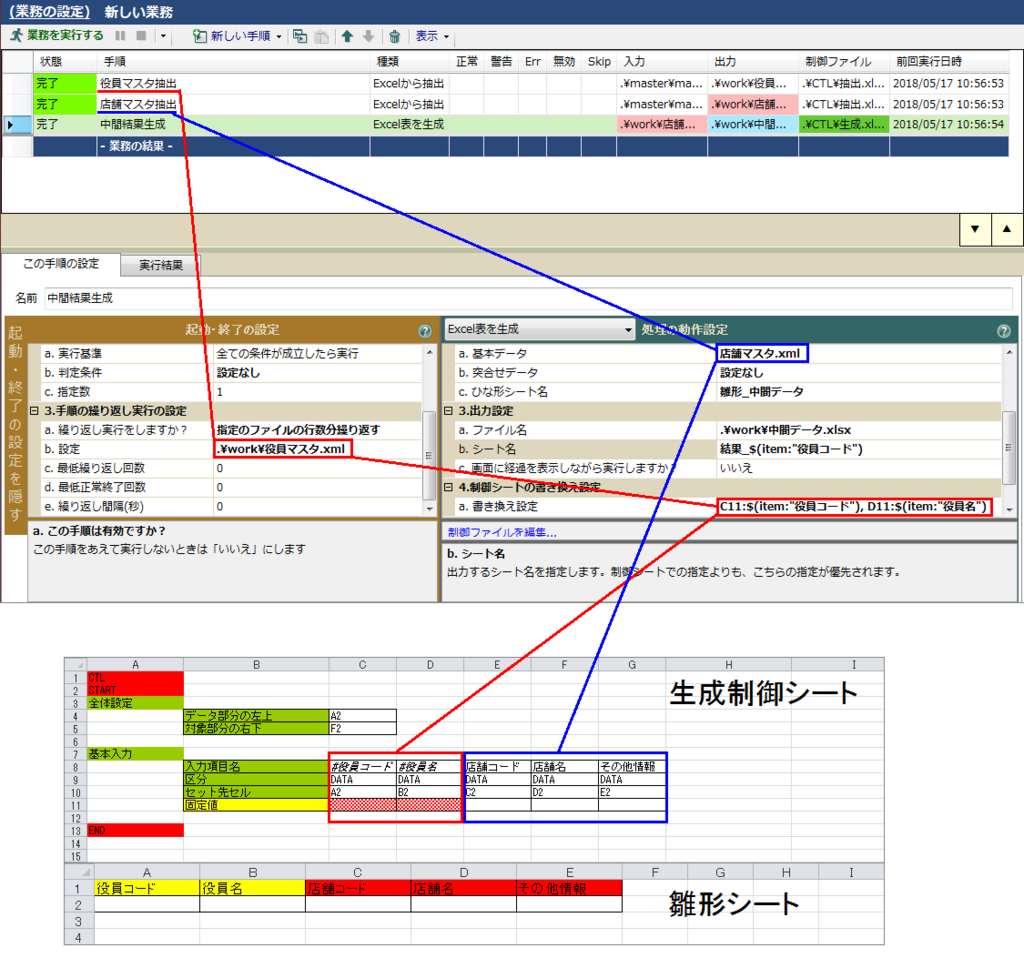Click the (業務の設定) title link
Image resolution: width=1024 pixels, height=978 pixels.
tap(50, 12)
